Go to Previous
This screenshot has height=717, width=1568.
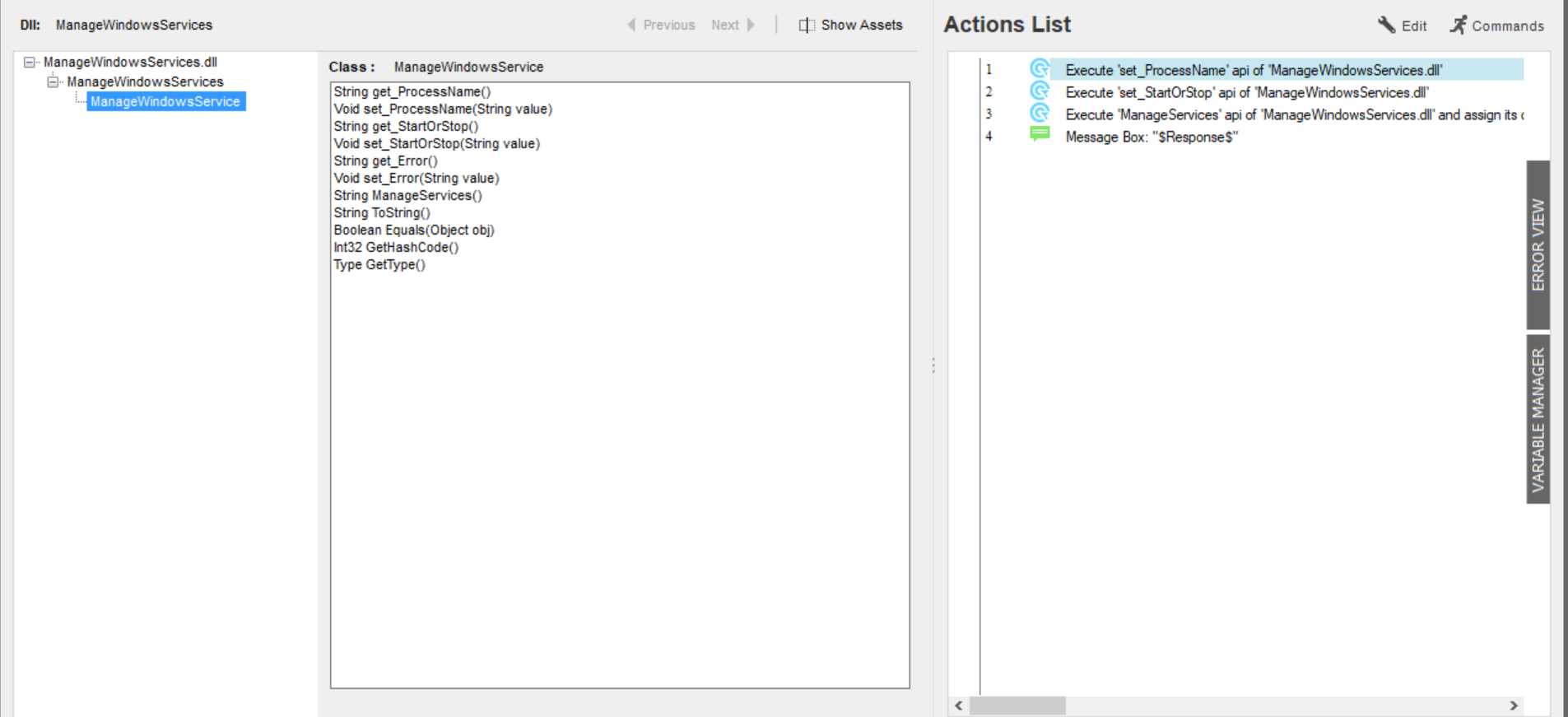tap(661, 25)
